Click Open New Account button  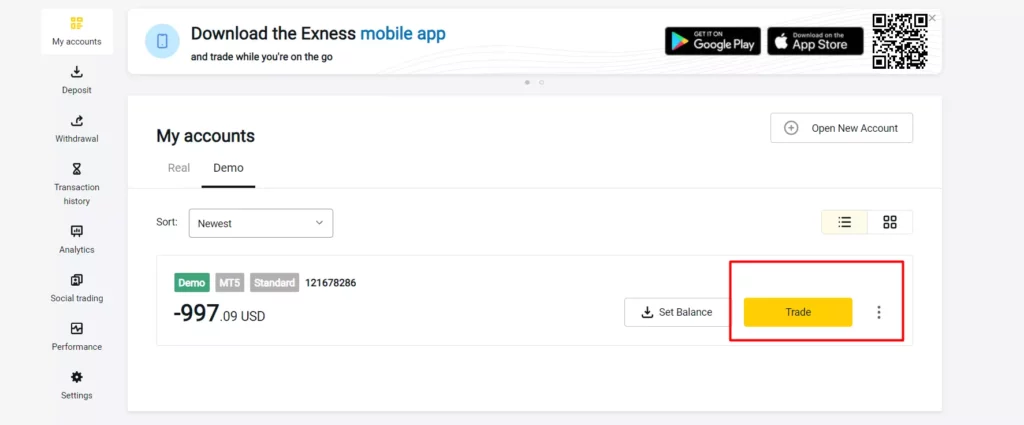point(841,128)
